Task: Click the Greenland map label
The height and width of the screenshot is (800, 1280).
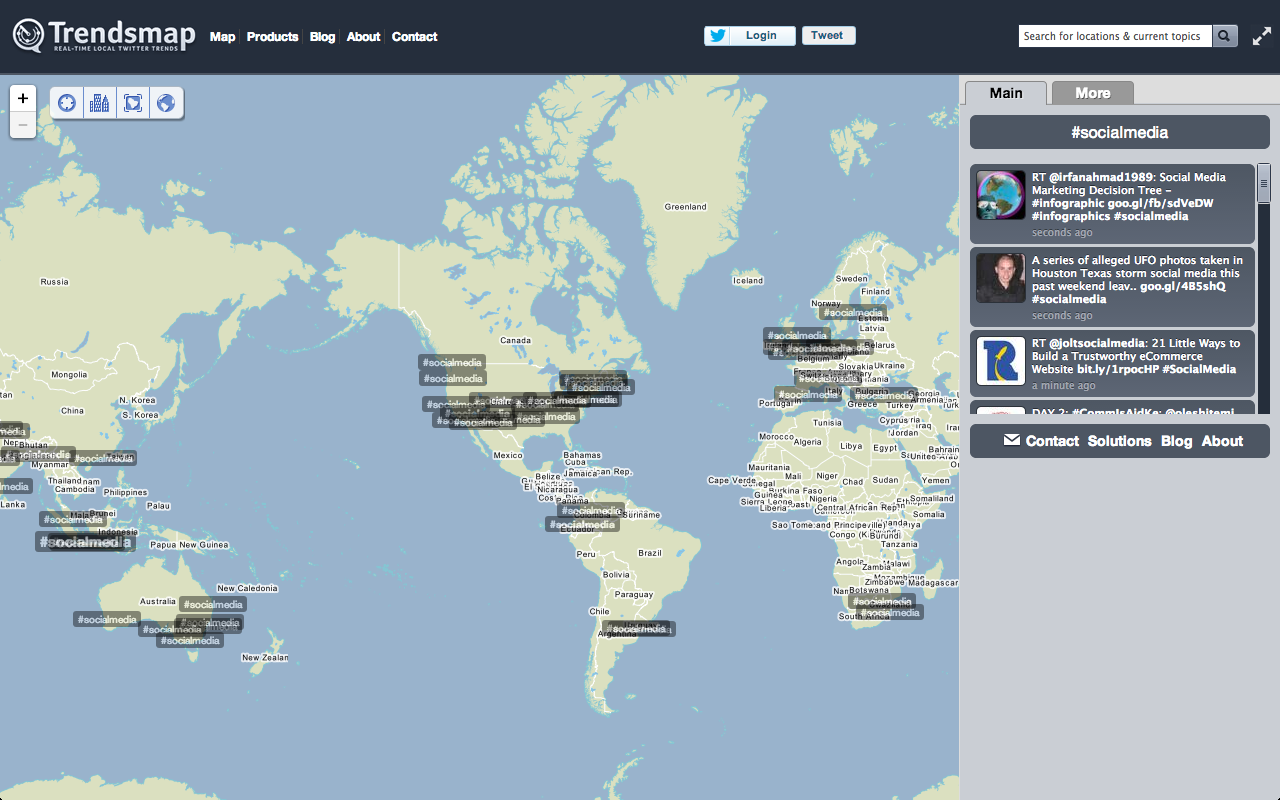Action: pos(685,207)
